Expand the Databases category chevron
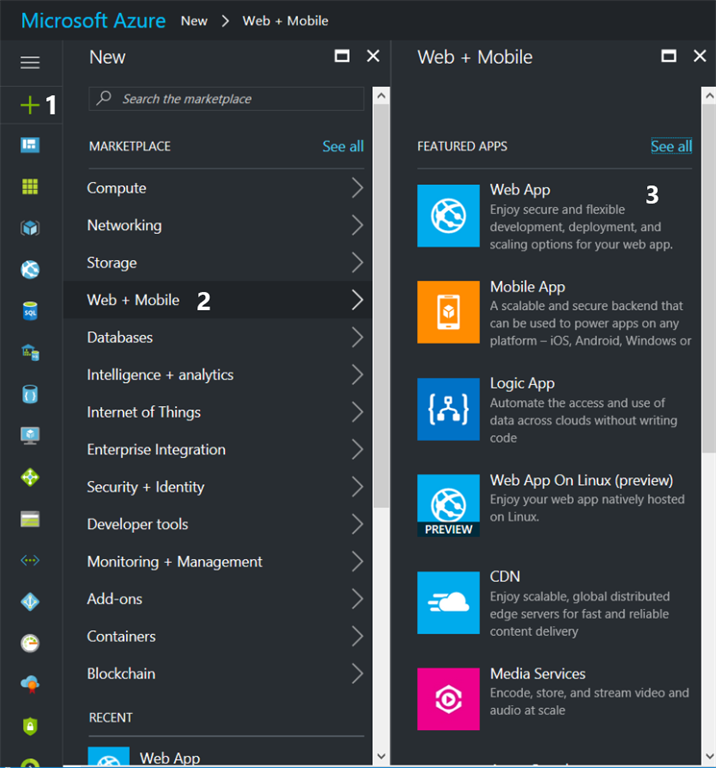Viewport: 716px width, 768px height. pyautogui.click(x=358, y=337)
